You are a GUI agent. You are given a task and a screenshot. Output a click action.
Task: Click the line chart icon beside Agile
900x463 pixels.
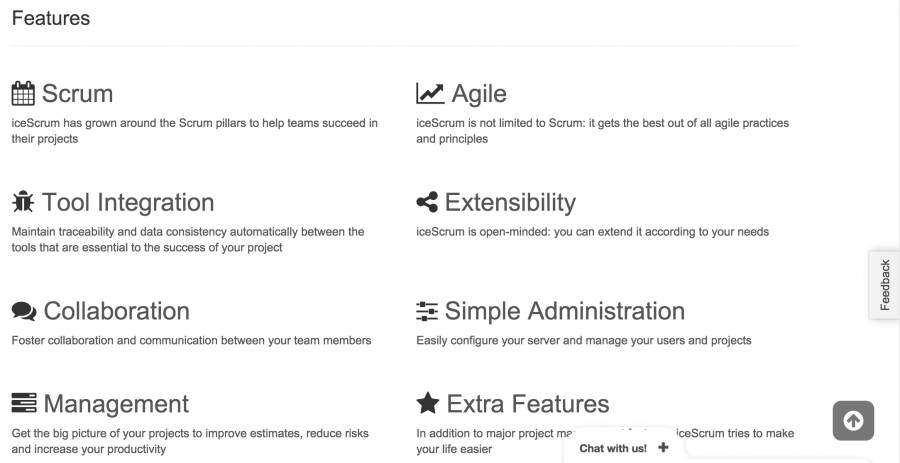tap(430, 94)
